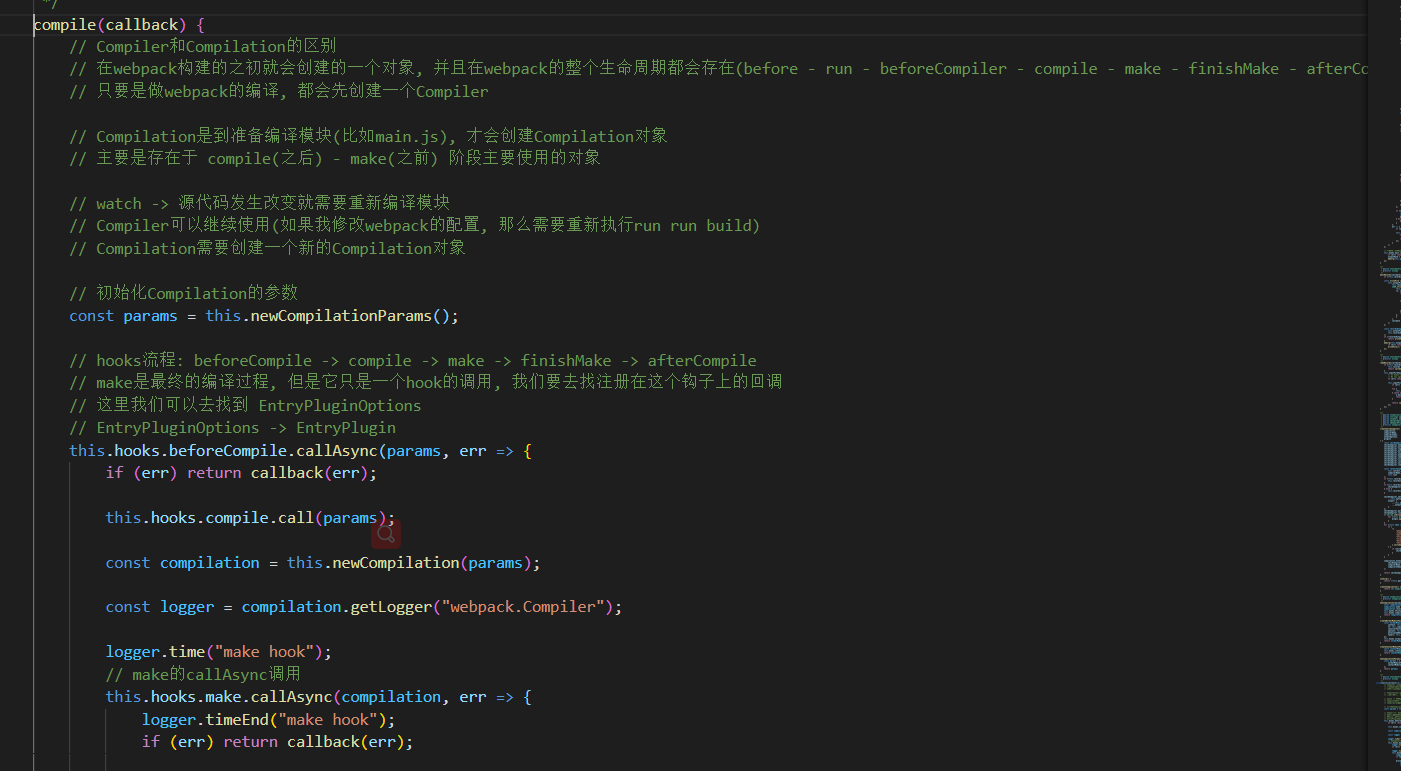Click the 'callback' parameter in the compile signature

coord(142,24)
